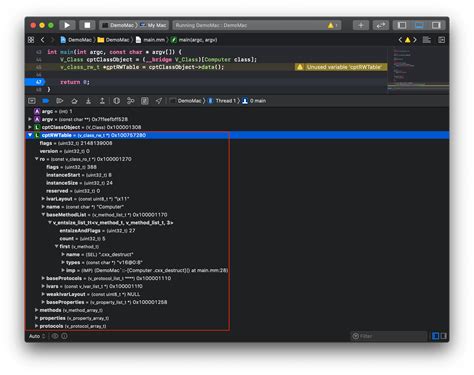474x375 pixels.
Task: Select the argc variable row
Action: (237, 111)
